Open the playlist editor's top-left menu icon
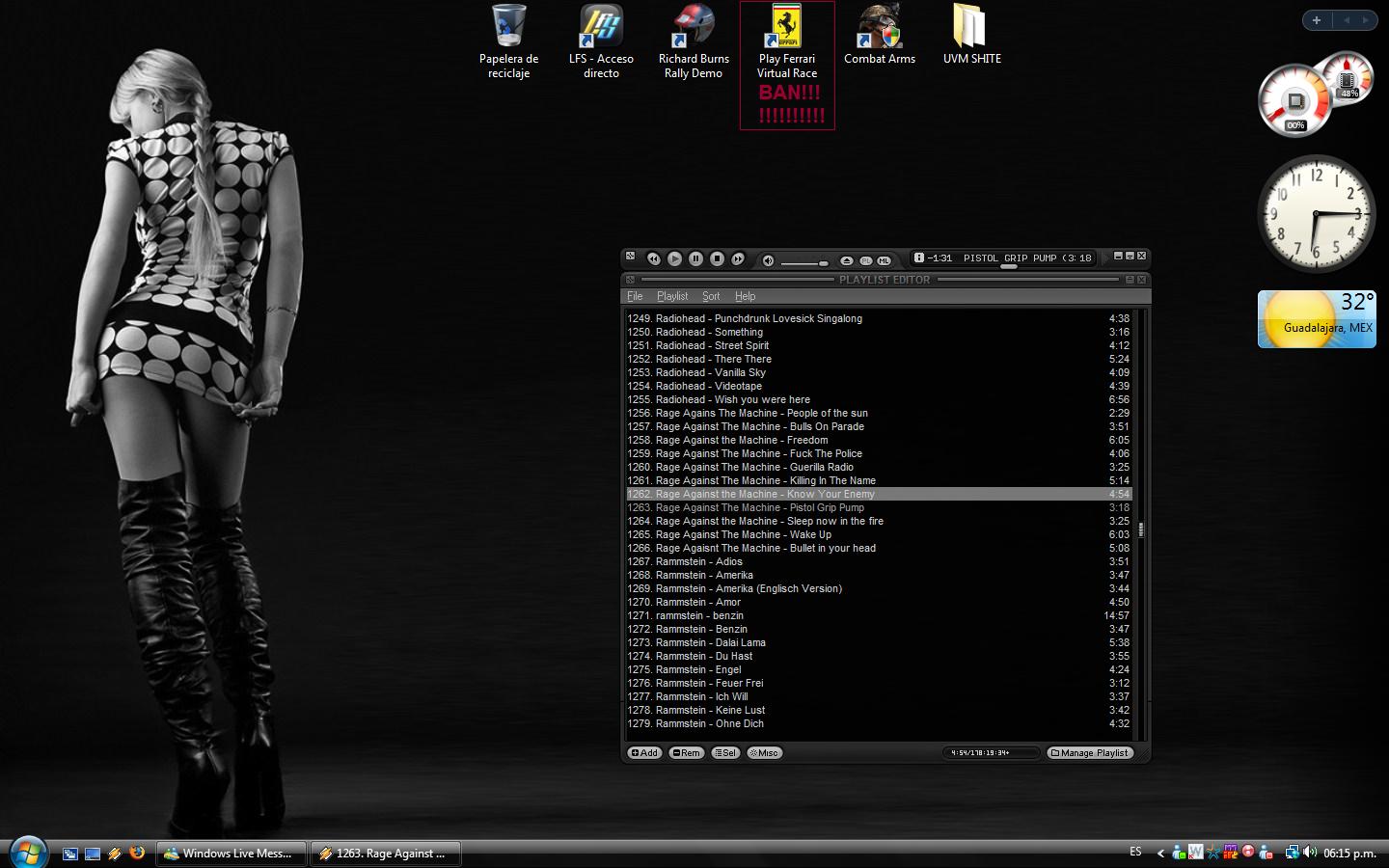 click(x=630, y=280)
